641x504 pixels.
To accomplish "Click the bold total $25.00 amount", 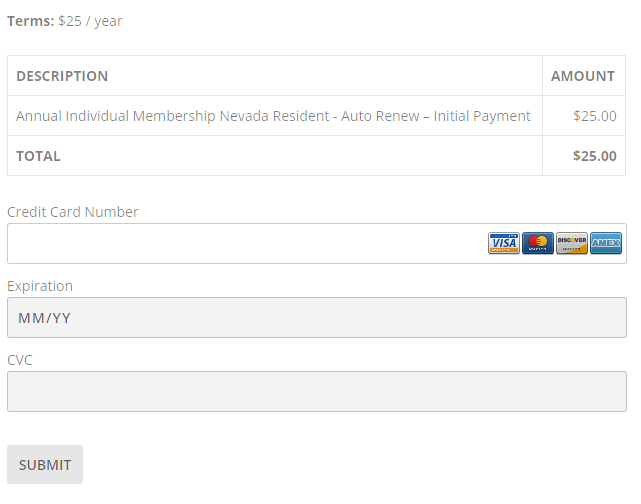I will coord(595,156).
